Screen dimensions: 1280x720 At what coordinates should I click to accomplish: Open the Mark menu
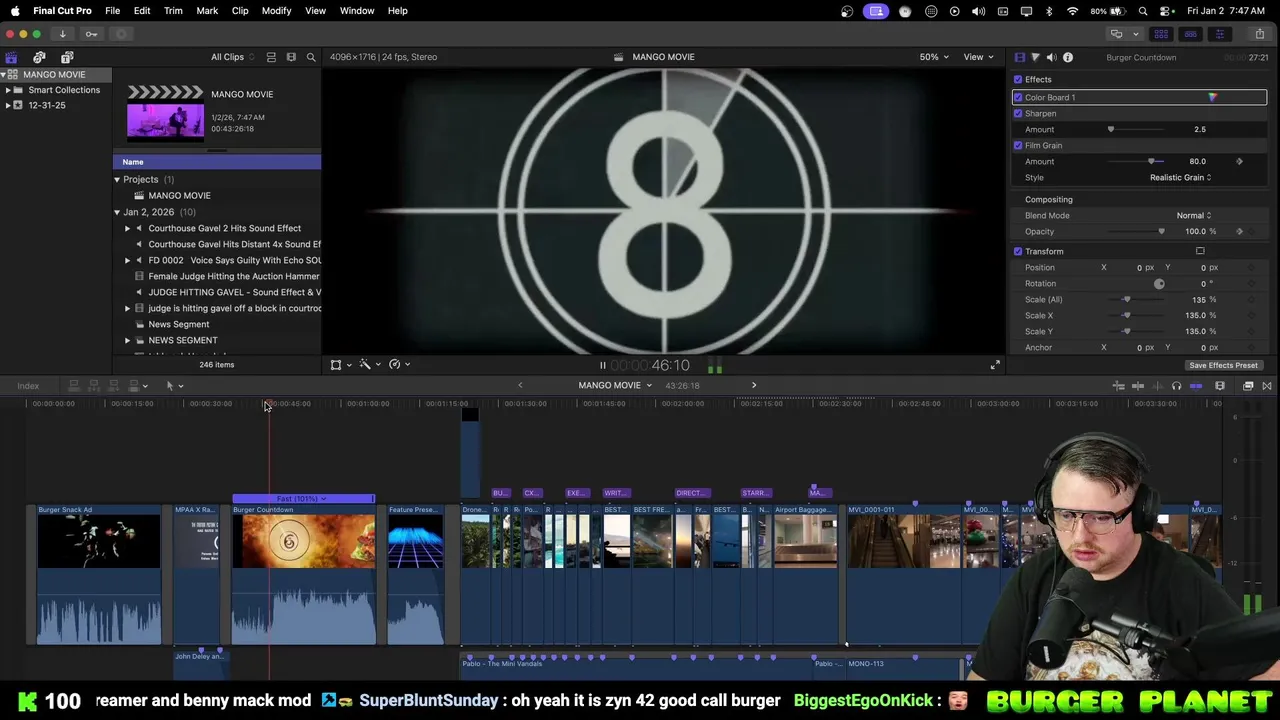(x=207, y=11)
